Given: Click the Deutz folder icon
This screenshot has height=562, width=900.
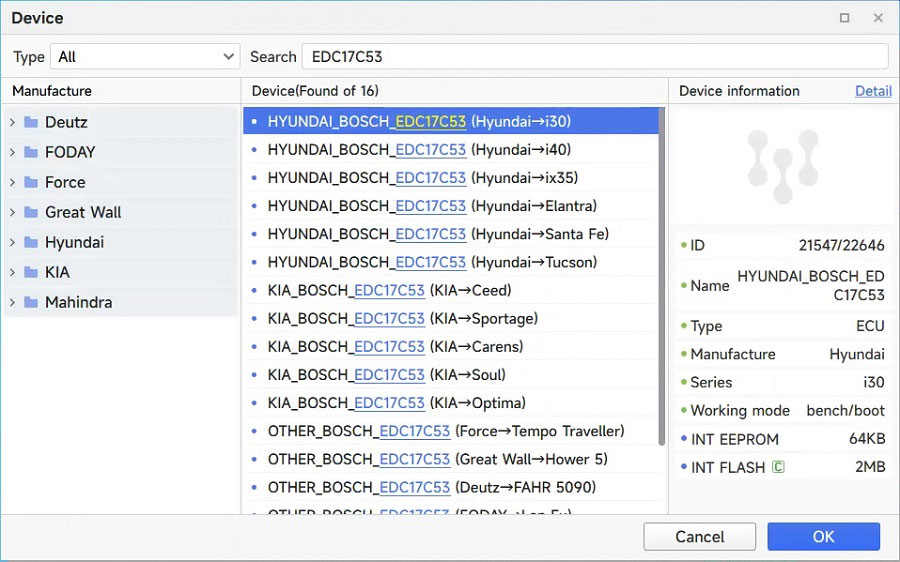Looking at the screenshot, I should (31, 122).
